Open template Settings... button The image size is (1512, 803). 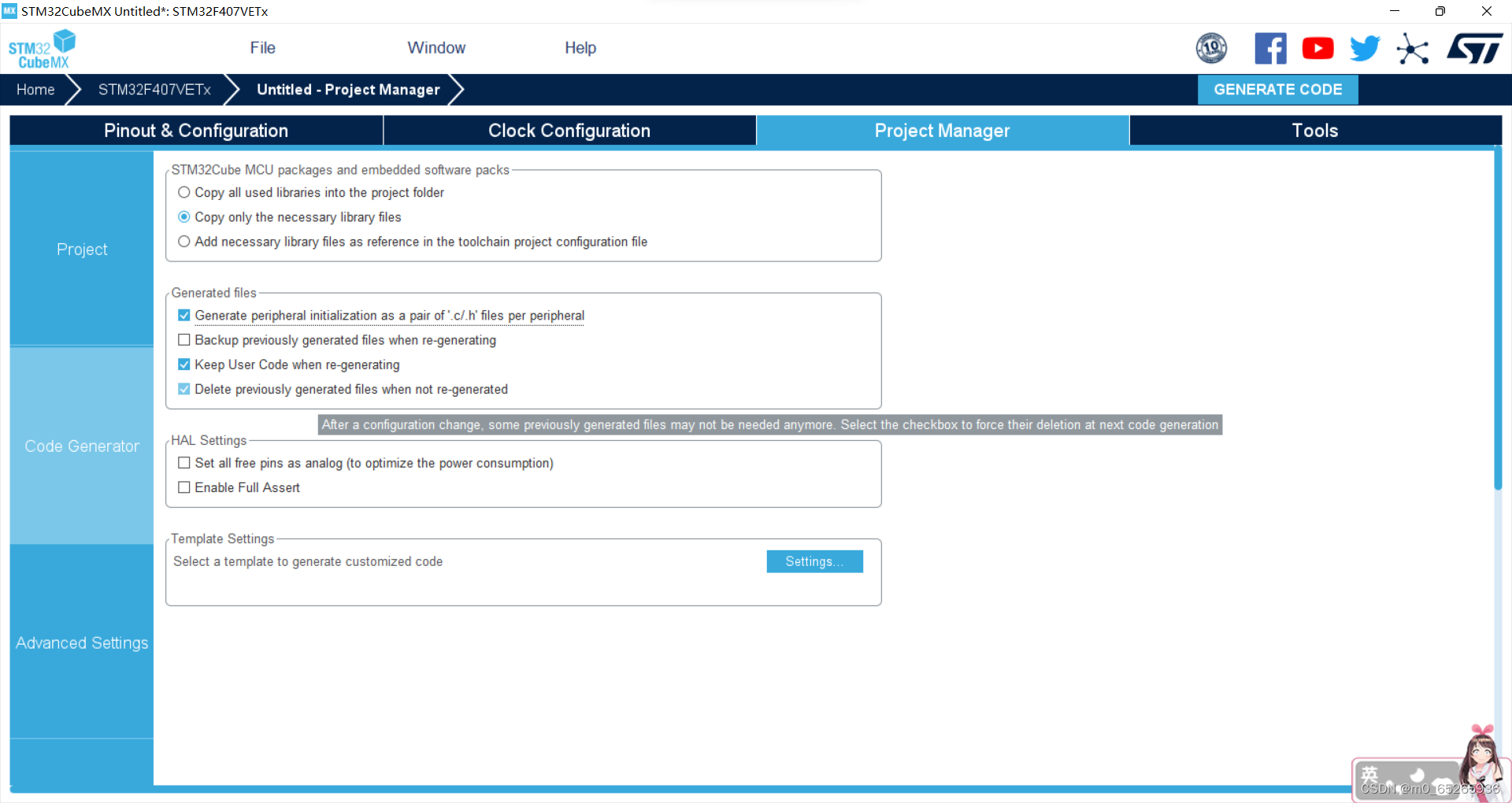[814, 561]
